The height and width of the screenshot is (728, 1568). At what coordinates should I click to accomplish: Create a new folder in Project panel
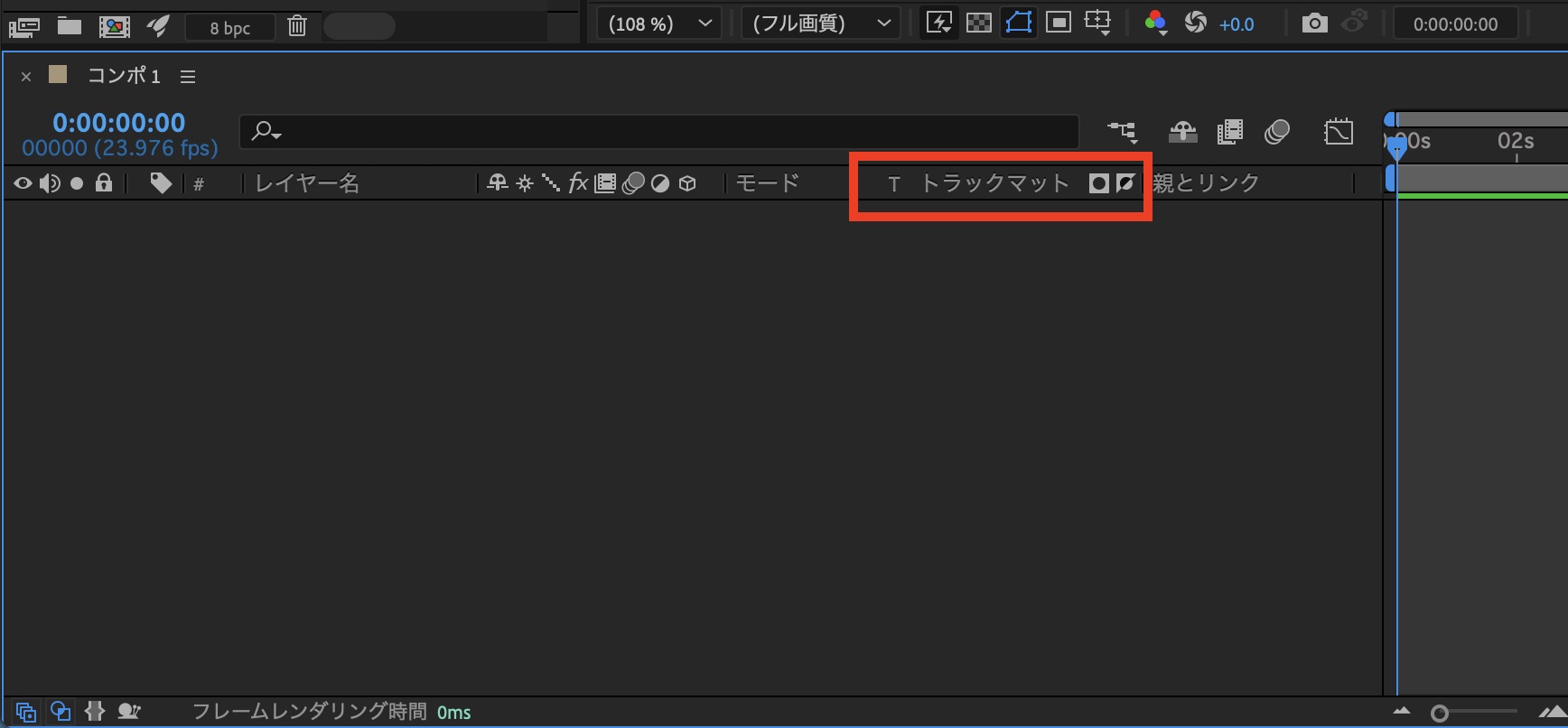tap(70, 25)
